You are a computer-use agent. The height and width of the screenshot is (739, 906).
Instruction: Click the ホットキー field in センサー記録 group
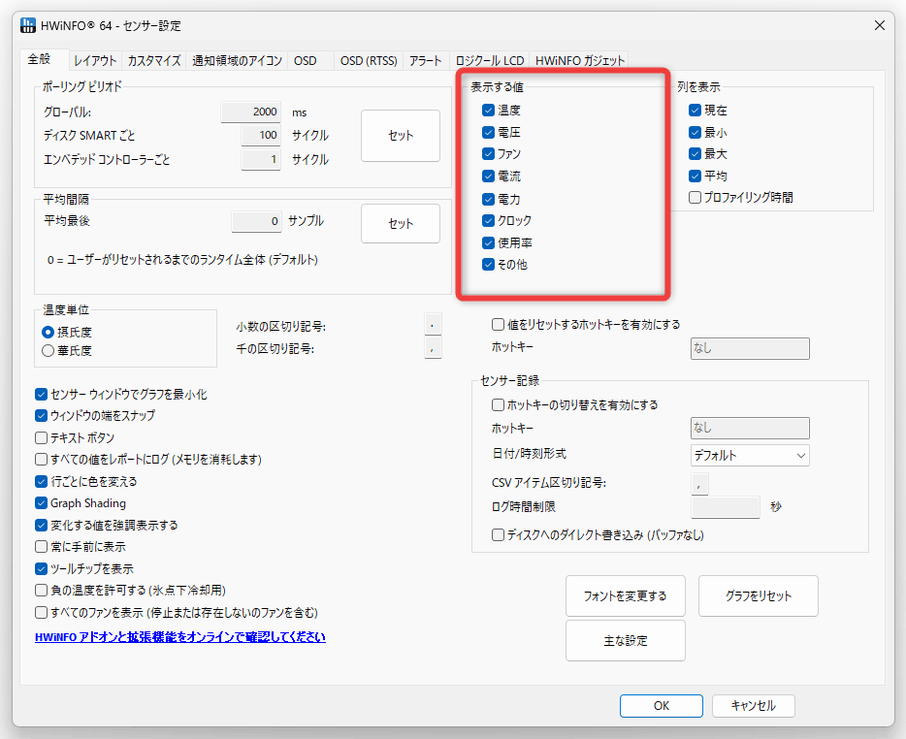pyautogui.click(x=750, y=428)
